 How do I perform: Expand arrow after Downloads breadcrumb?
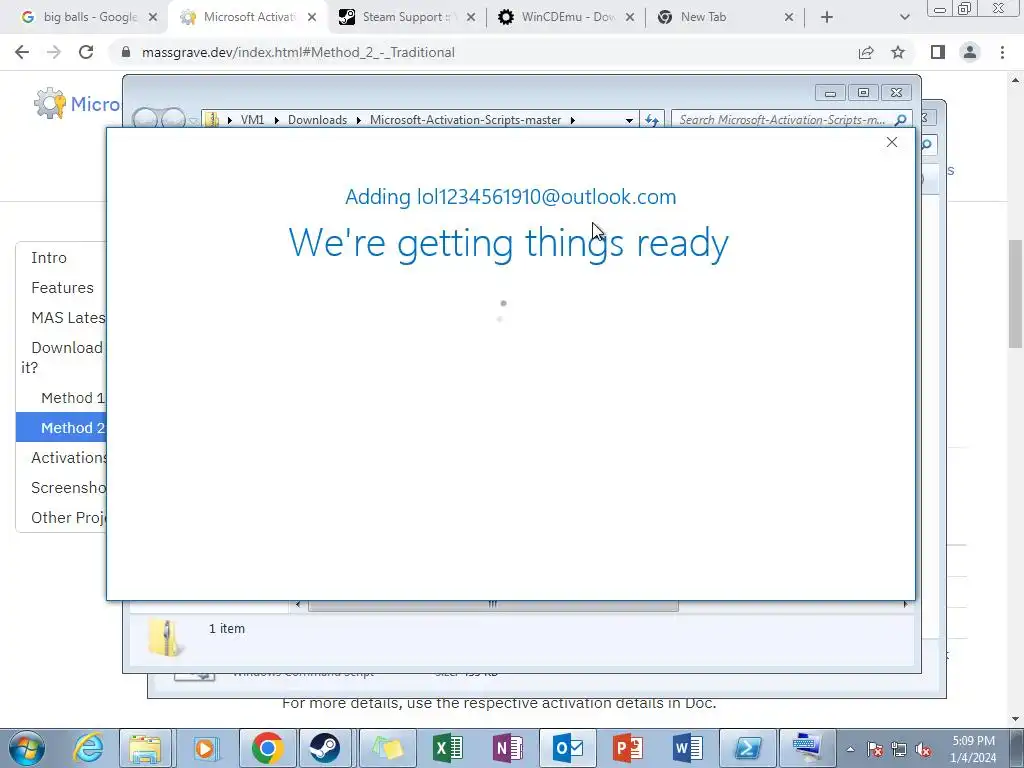[x=359, y=120]
